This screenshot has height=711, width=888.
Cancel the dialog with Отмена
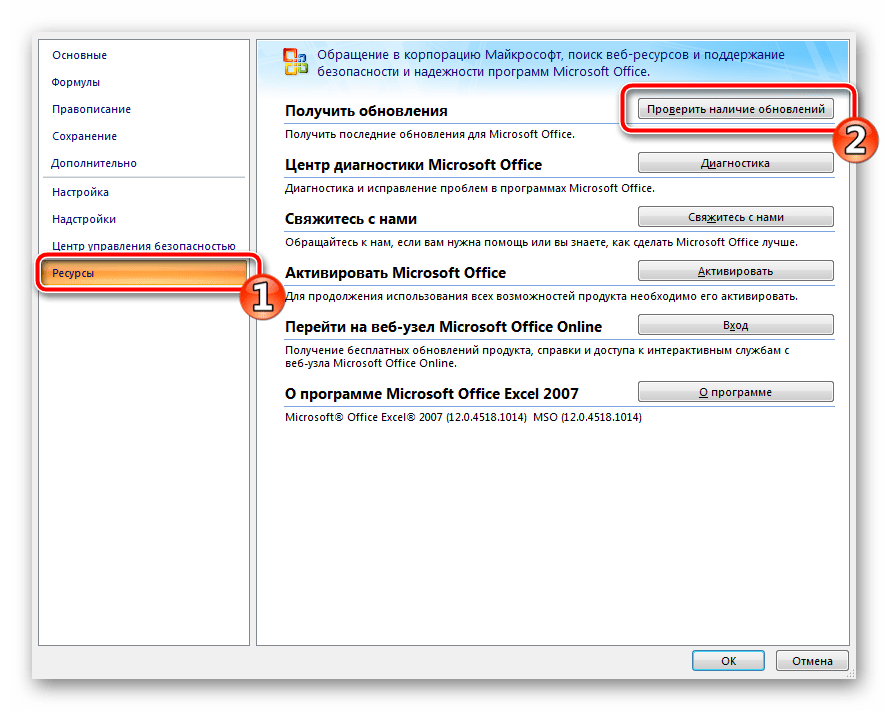[812, 661]
